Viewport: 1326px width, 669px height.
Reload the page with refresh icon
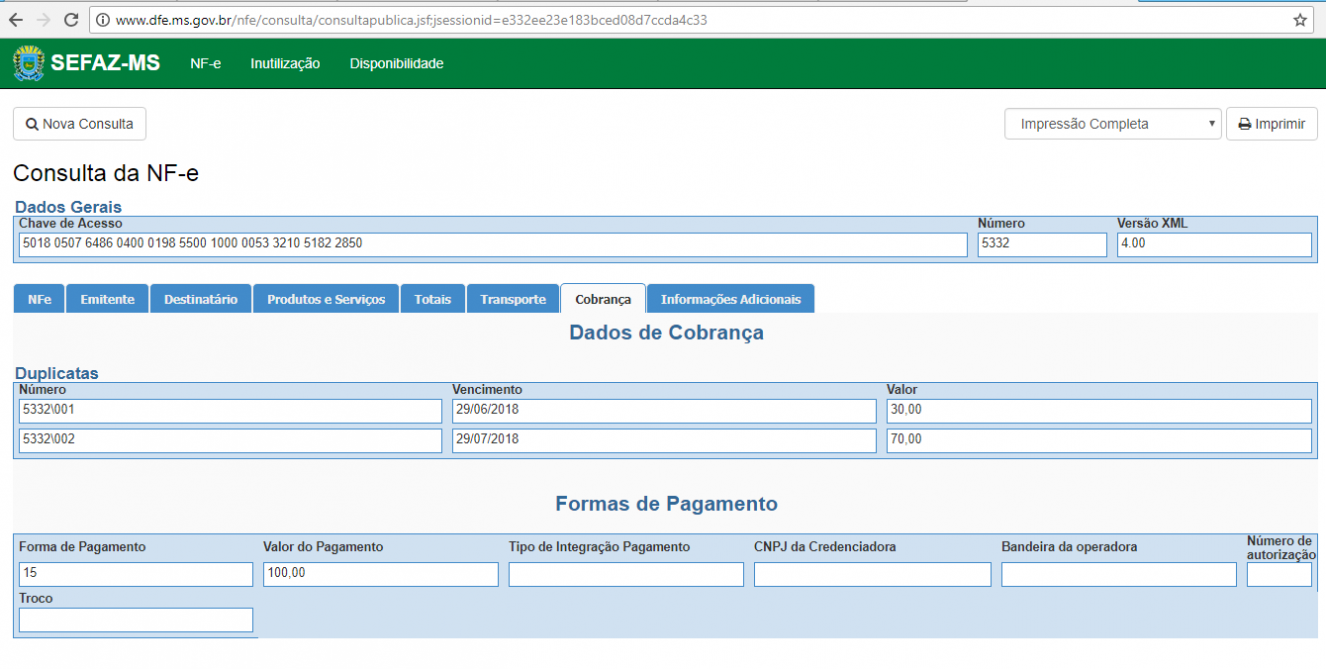[x=71, y=20]
